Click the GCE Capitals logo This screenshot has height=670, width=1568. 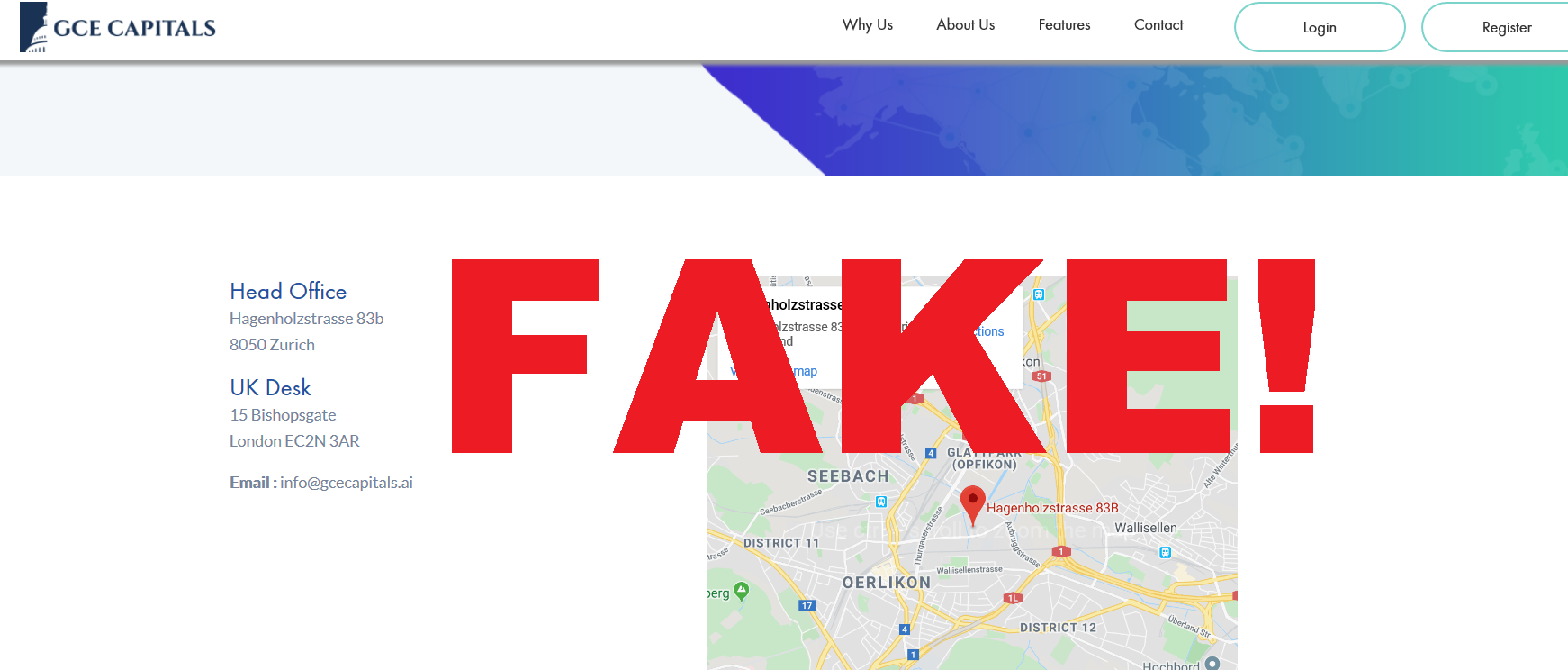[x=118, y=27]
